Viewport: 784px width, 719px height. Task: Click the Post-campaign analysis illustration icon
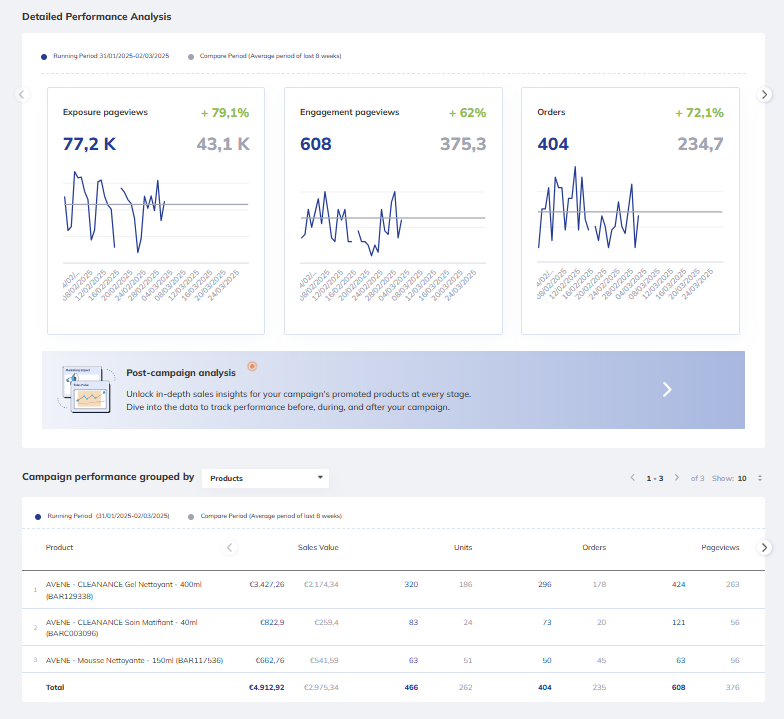[x=83, y=389]
